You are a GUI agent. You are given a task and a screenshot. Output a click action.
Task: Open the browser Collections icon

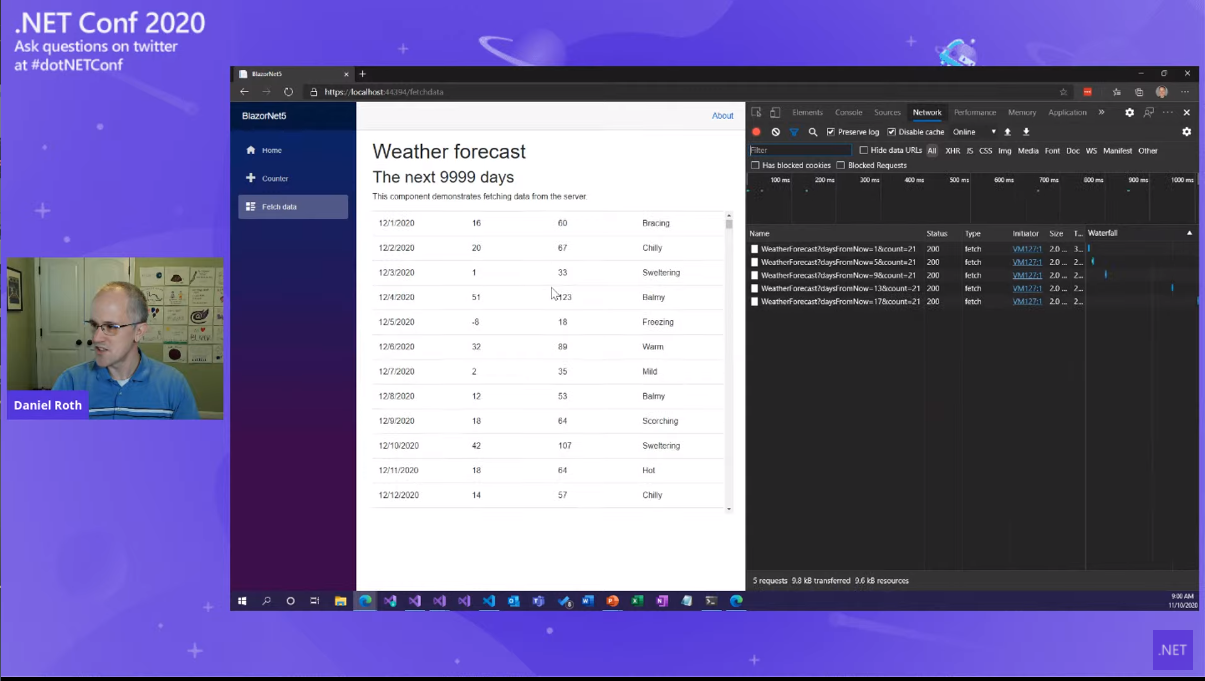[x=1139, y=92]
